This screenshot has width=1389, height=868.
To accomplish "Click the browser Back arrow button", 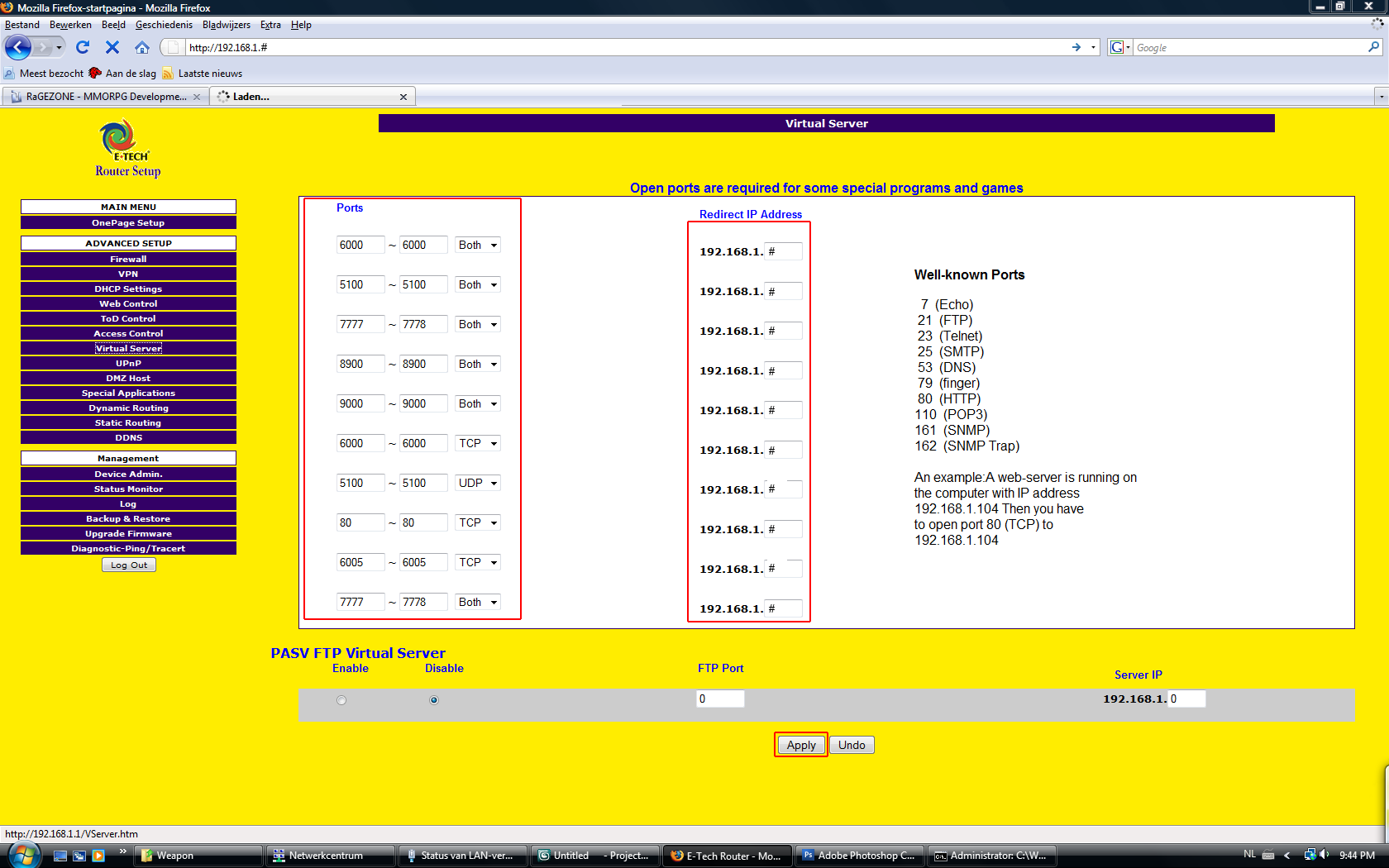I will tap(18, 47).
